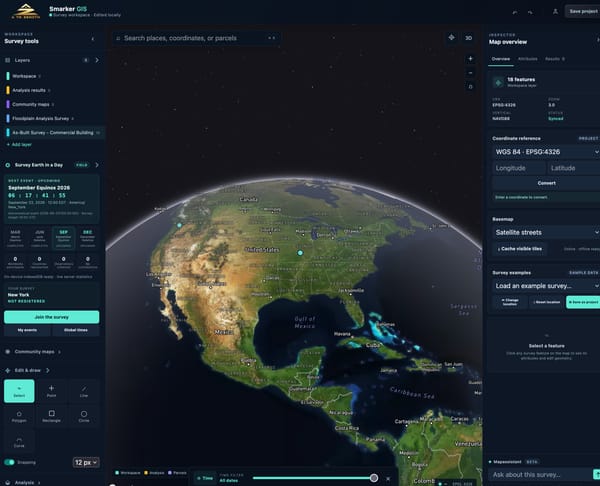Toggle Analysis legend item in map footer
This screenshot has width=600, height=486.
(x=154, y=473)
